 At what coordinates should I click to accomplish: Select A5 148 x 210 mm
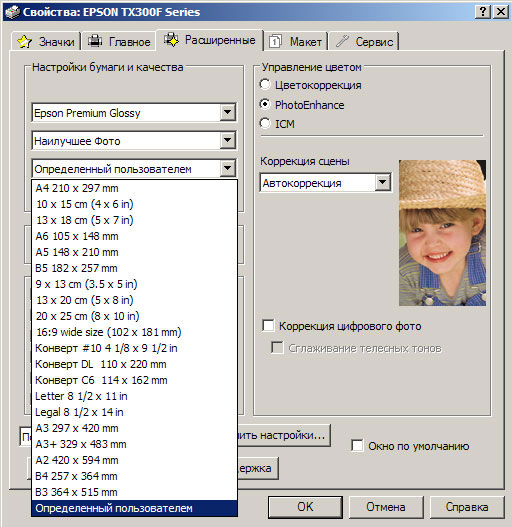tap(134, 252)
